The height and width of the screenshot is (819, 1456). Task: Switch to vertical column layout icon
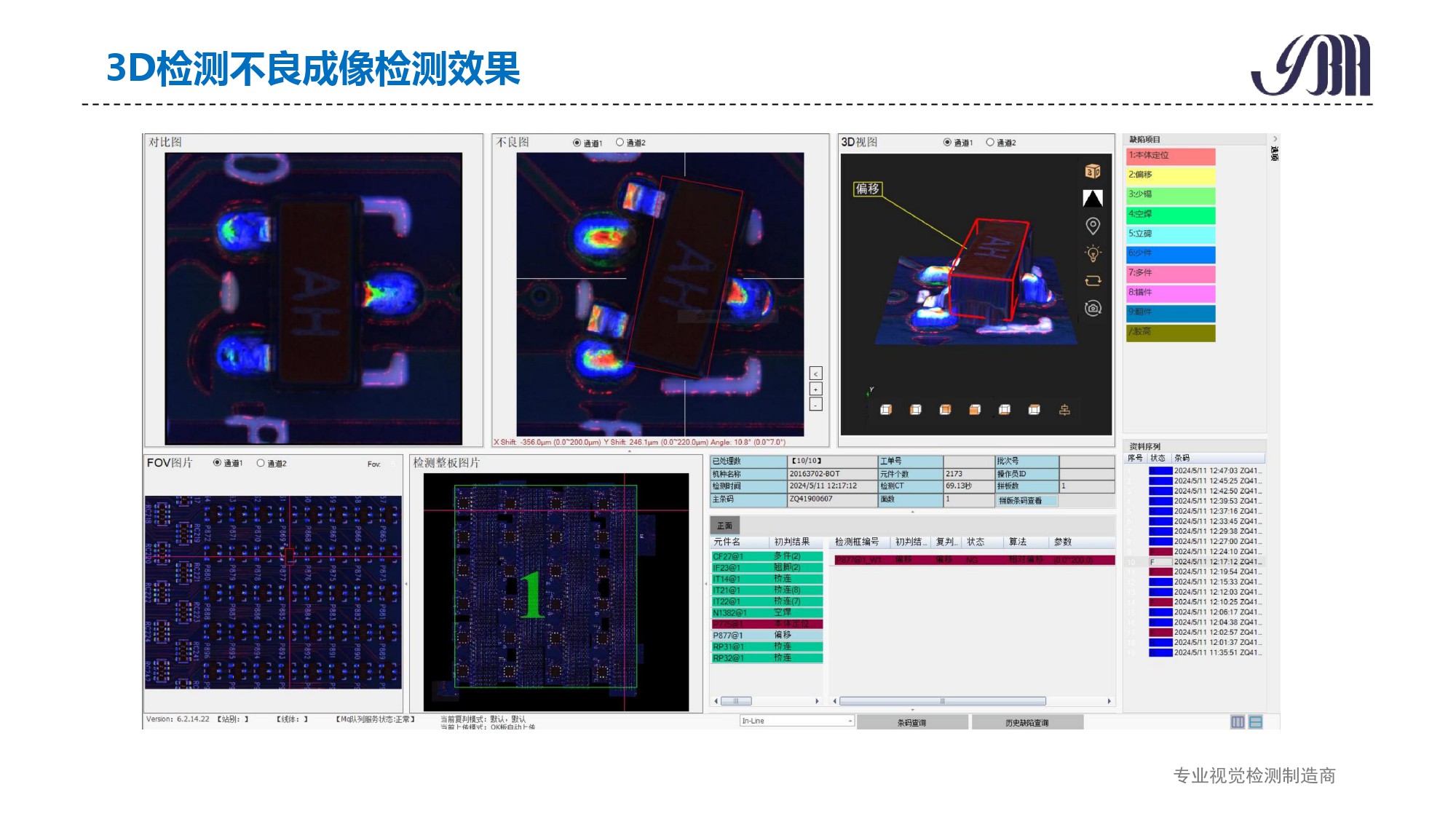[x=1237, y=721]
